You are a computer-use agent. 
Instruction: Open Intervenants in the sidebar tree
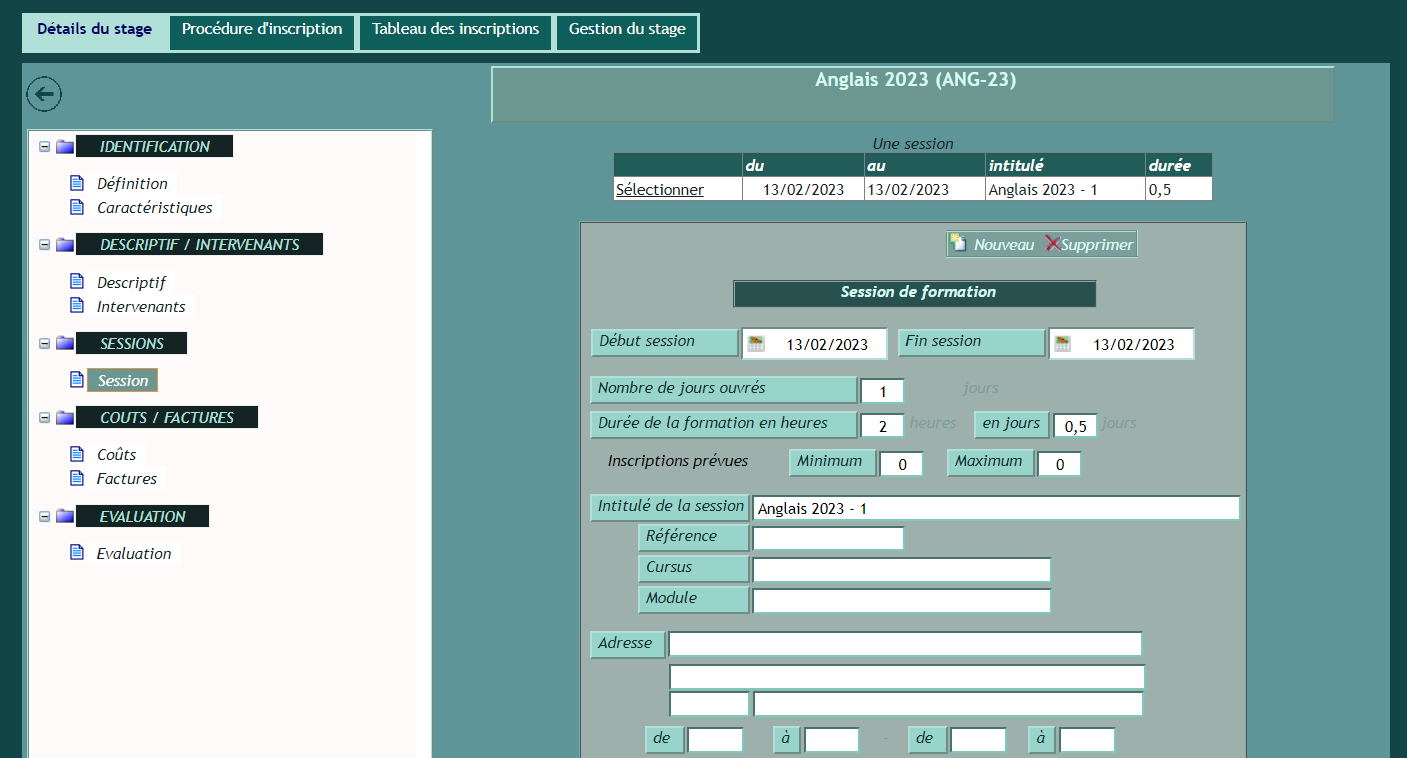pos(141,307)
